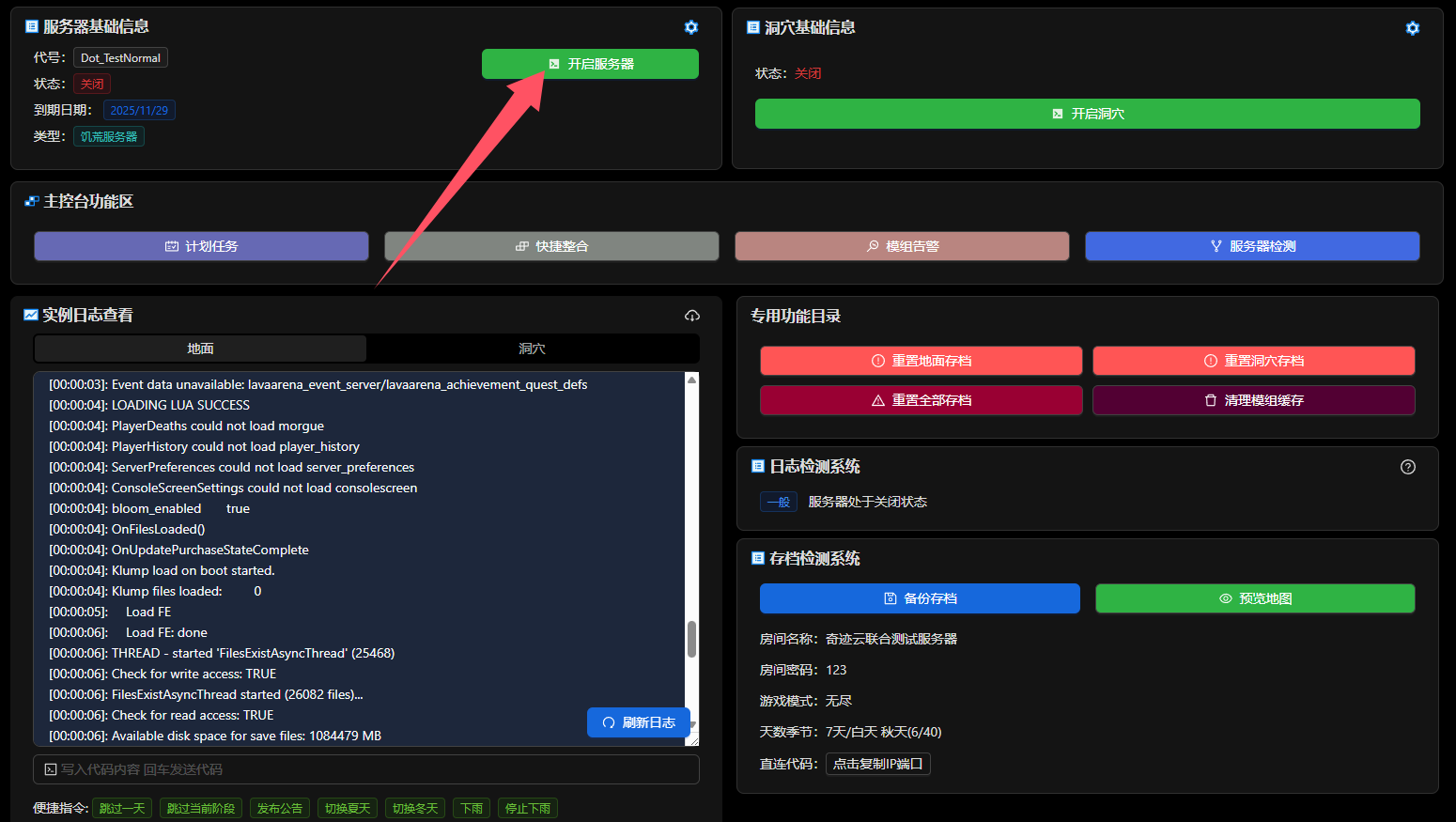Click the log scrollbar up arrow
Viewport: 1456px width, 822px height.
click(x=692, y=380)
